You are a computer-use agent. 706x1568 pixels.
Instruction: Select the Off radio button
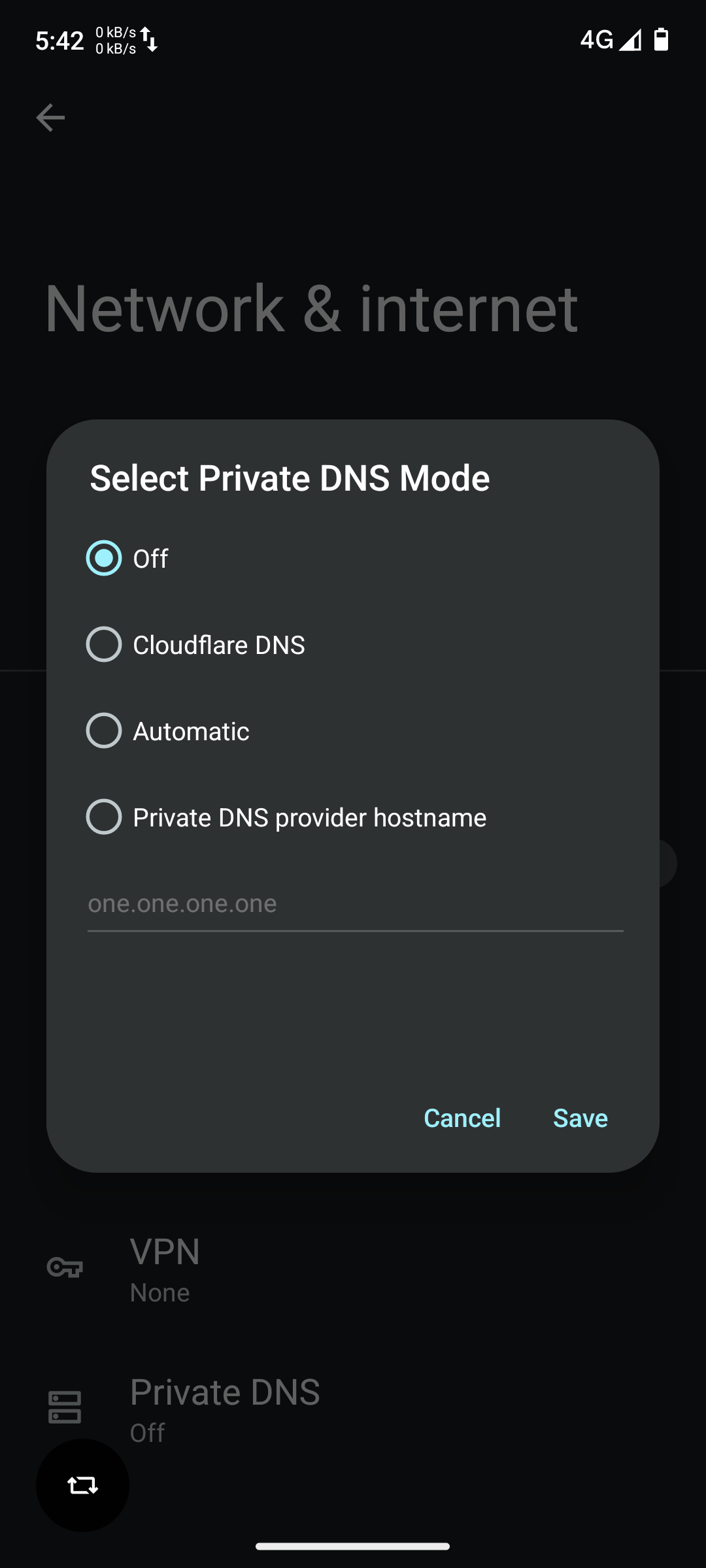[x=104, y=558]
